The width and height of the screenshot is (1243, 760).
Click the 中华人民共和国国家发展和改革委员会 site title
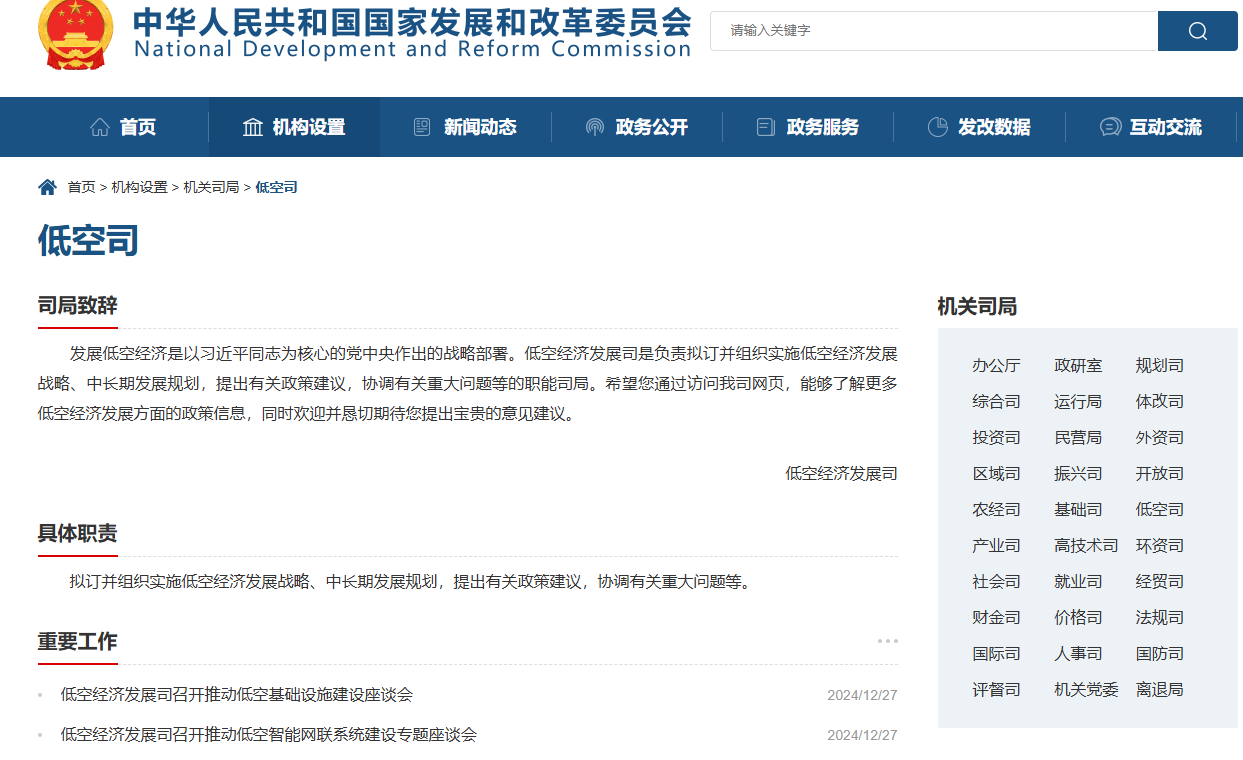(412, 21)
